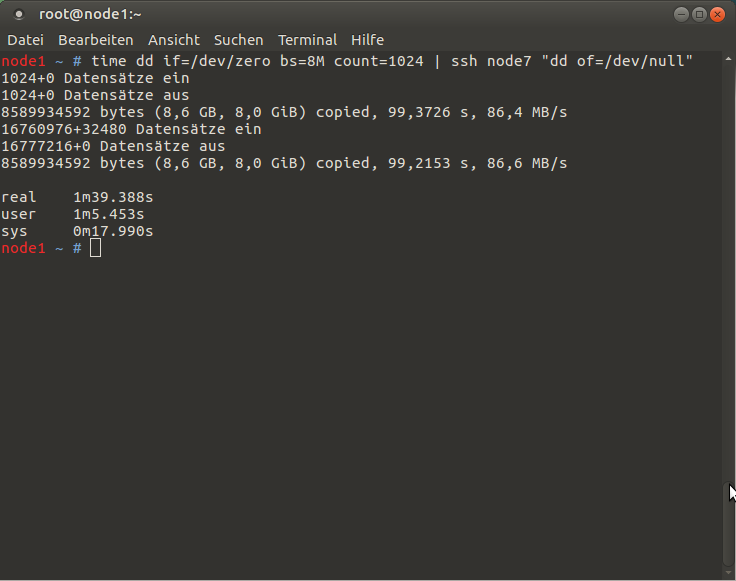Open the Terminal menu
Image resolution: width=736 pixels, height=581 pixels.
307,40
